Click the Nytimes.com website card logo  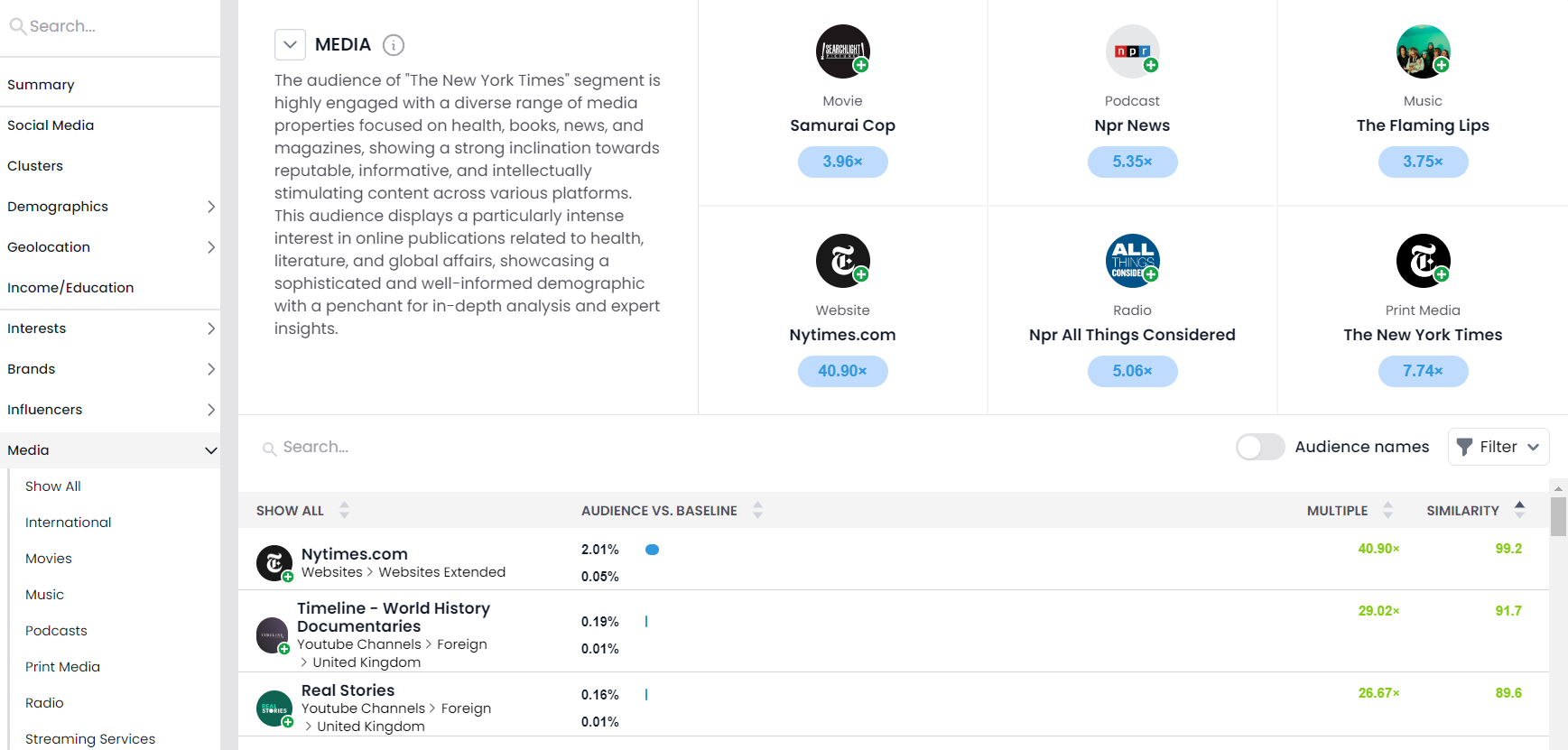coord(842,261)
